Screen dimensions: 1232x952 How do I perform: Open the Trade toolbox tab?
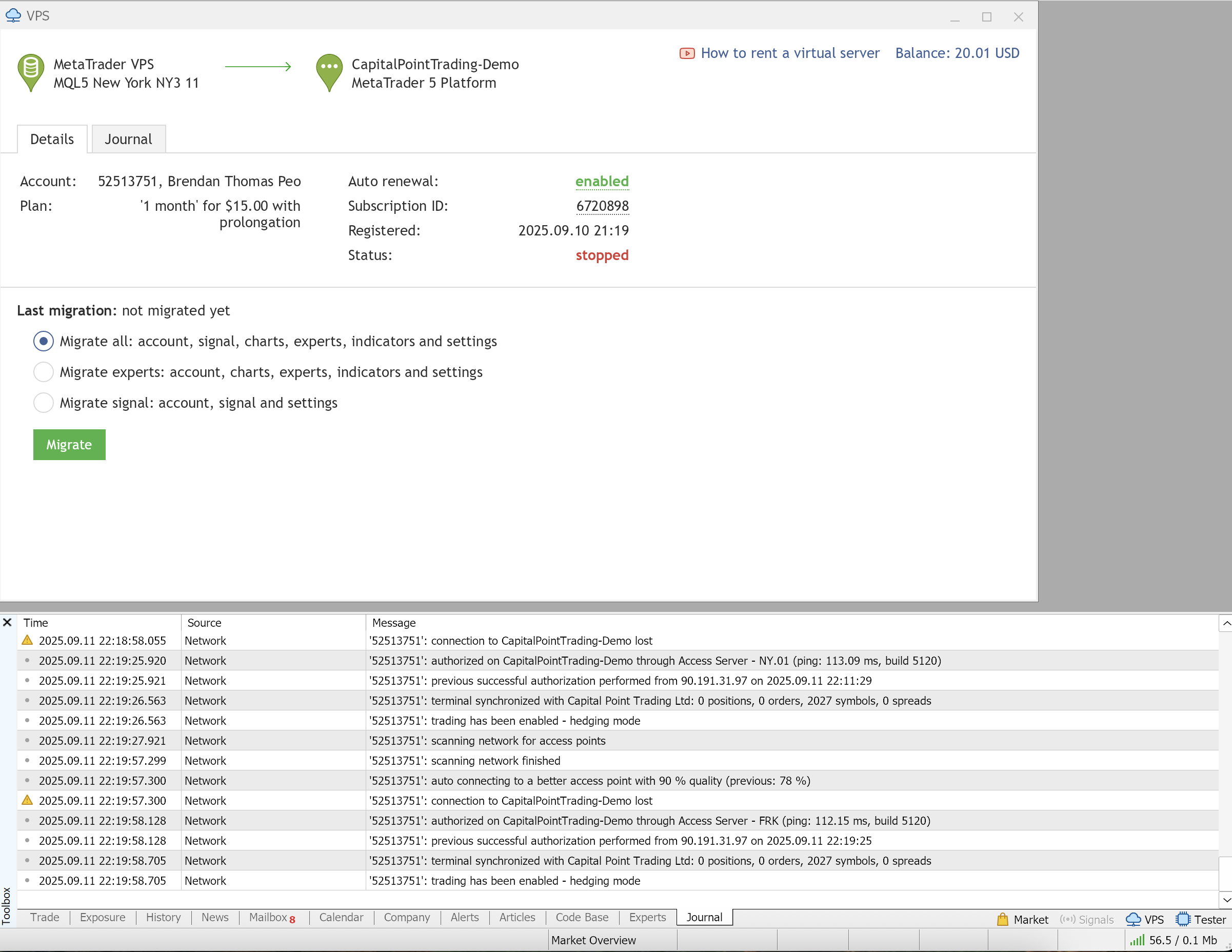coord(45,918)
